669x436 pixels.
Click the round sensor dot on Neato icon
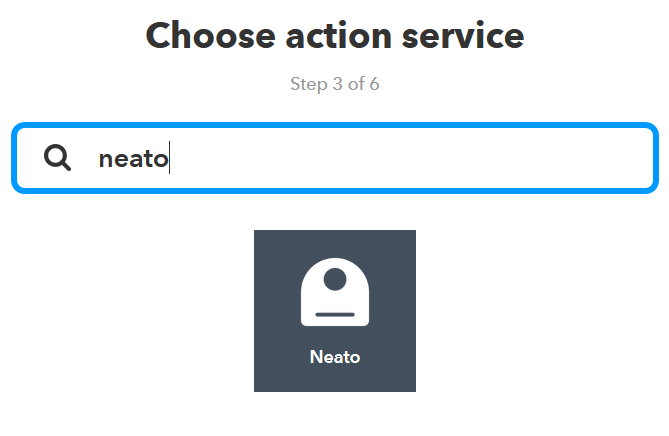[335, 279]
